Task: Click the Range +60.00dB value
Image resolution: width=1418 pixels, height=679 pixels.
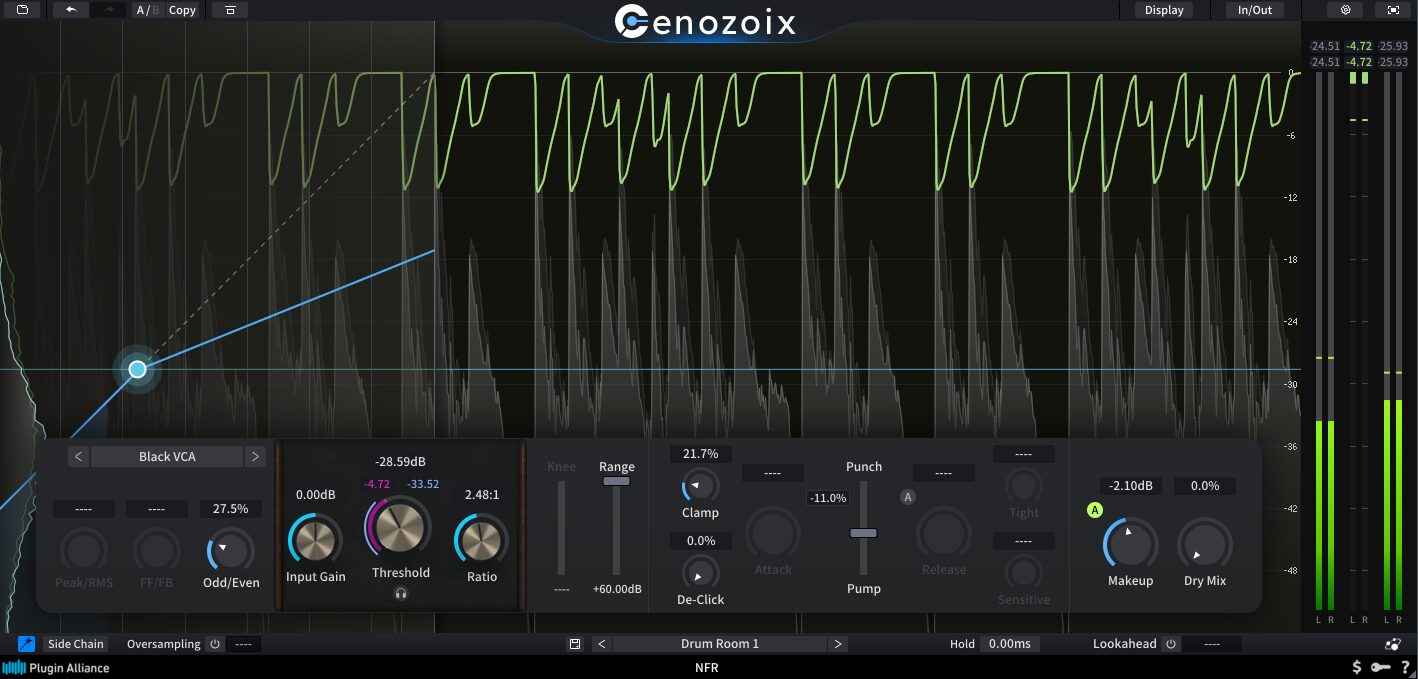Action: coord(617,590)
